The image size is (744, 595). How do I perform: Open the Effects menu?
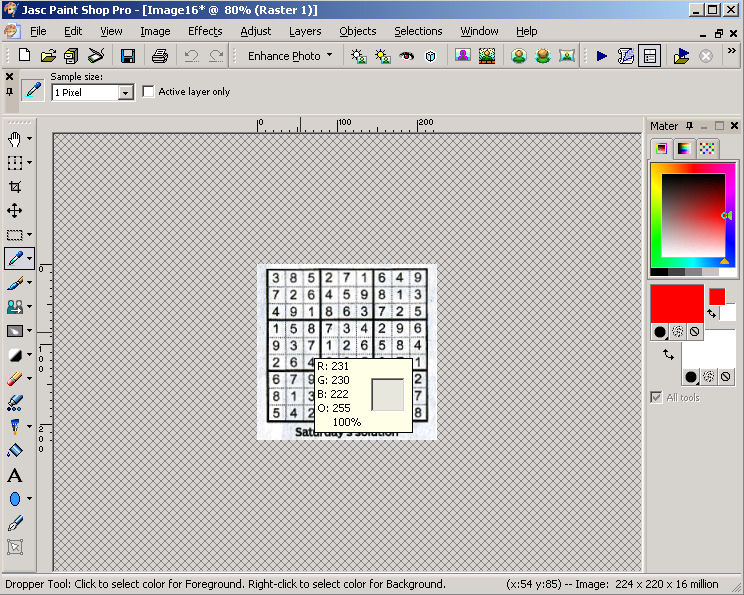point(205,31)
